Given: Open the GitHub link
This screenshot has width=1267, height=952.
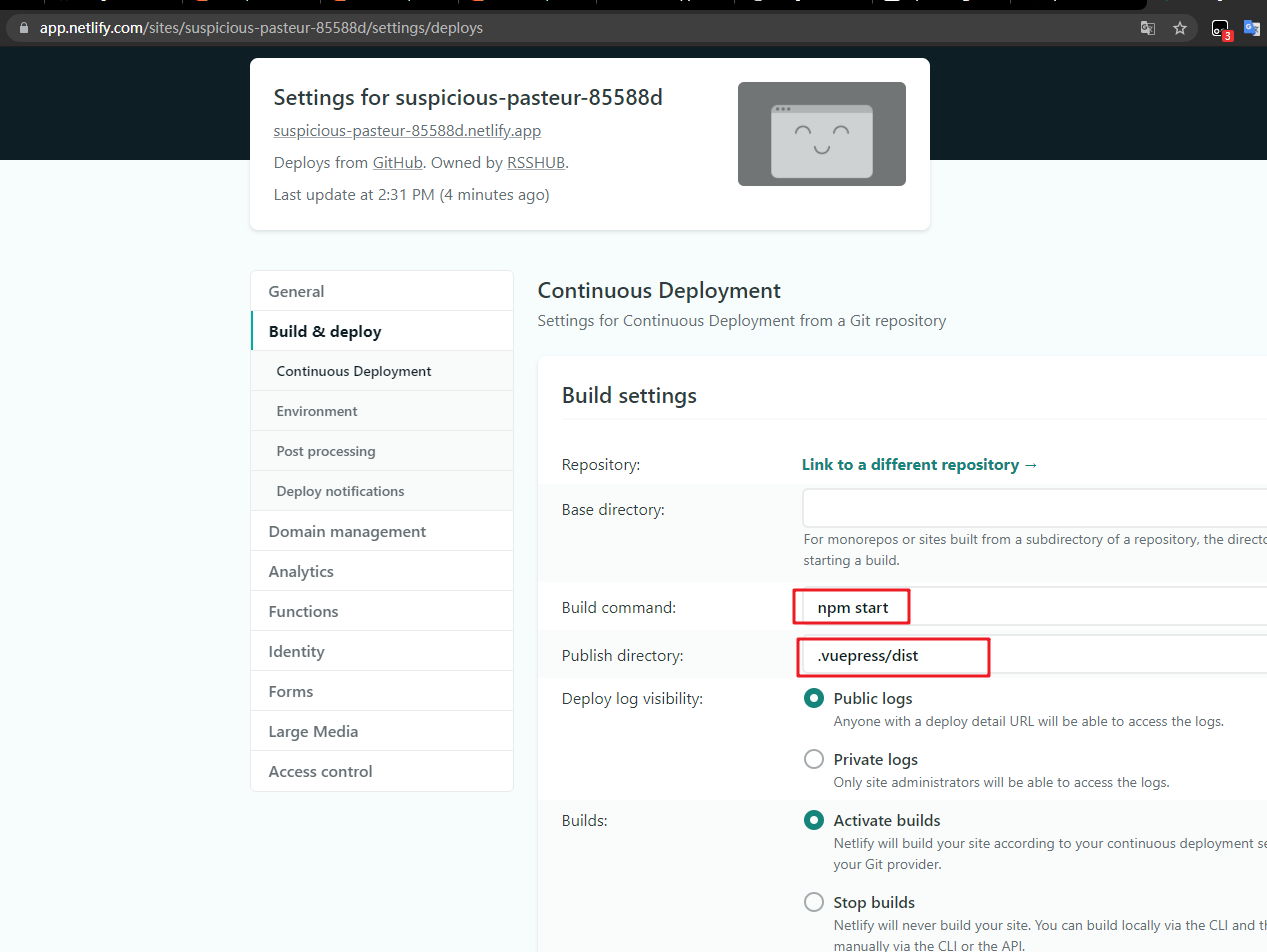Looking at the screenshot, I should pos(398,162).
